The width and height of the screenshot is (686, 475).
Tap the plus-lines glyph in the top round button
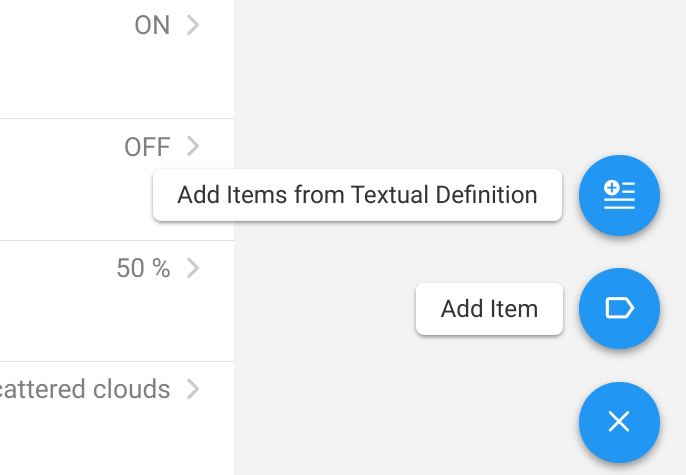click(619, 193)
